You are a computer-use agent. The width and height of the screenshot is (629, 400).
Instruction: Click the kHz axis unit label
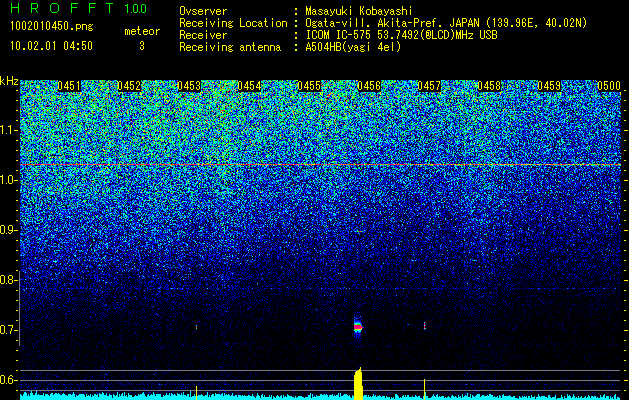9,81
